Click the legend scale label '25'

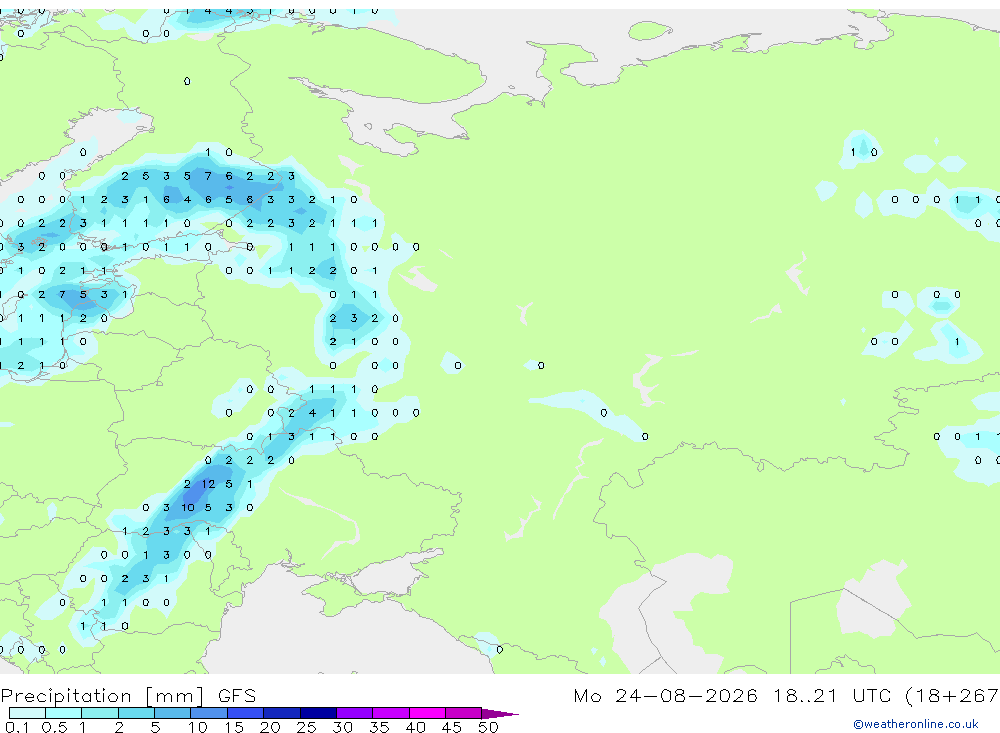click(306, 727)
